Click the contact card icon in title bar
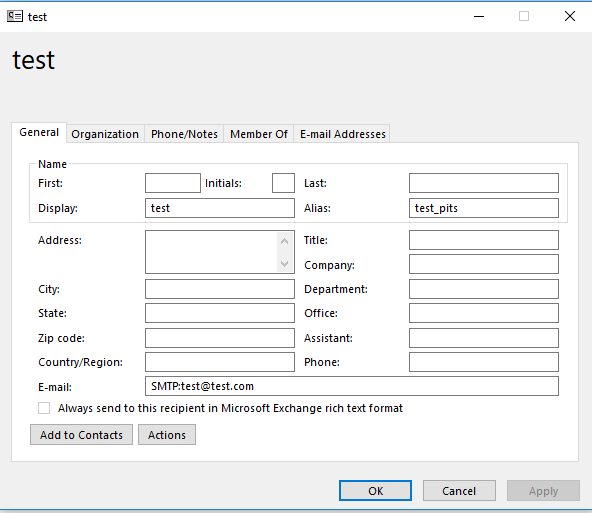The height and width of the screenshot is (513, 592). coord(15,16)
